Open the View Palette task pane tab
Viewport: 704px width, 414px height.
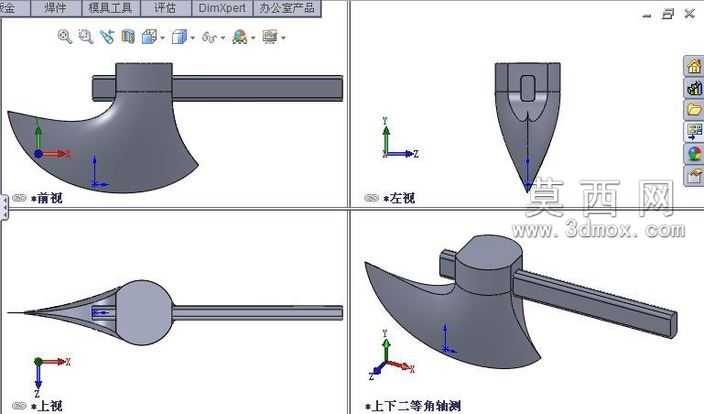[694, 132]
